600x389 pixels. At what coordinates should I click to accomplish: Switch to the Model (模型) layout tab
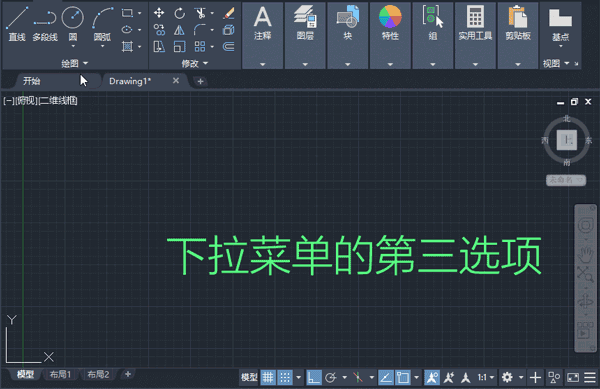tap(25, 374)
